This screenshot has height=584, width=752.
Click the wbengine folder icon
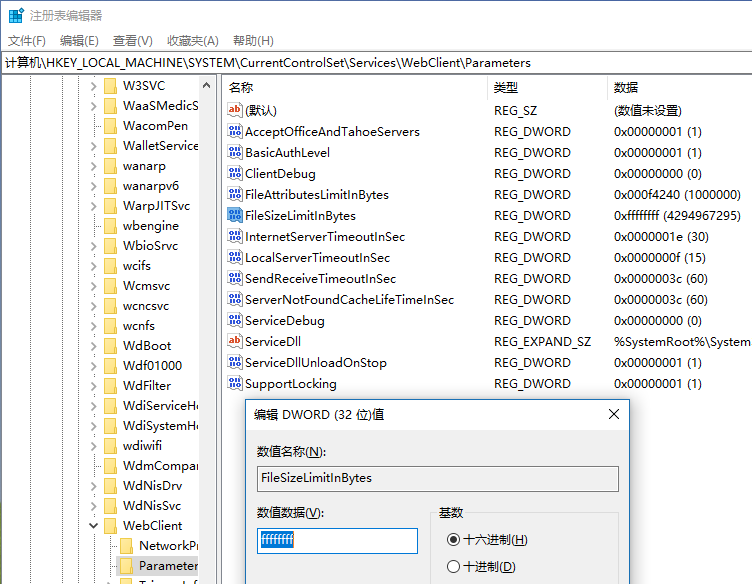coord(110,226)
